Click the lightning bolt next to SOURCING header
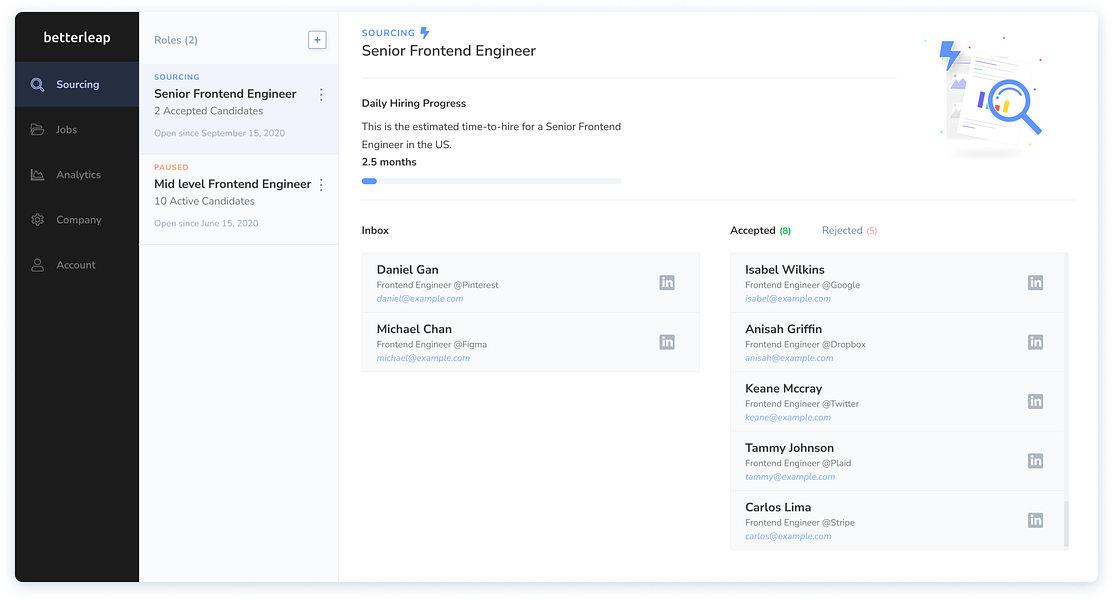Image resolution: width=1113 pixels, height=600 pixels. click(x=424, y=33)
